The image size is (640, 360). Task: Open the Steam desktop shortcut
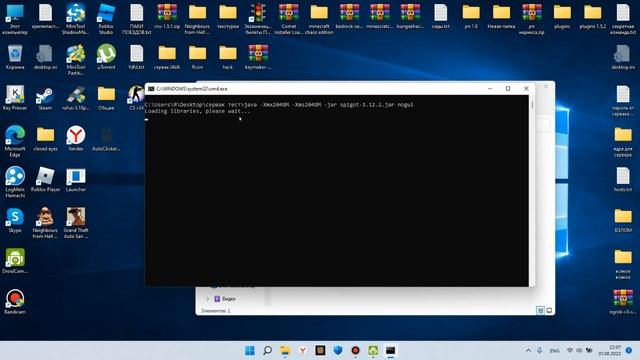(45, 98)
